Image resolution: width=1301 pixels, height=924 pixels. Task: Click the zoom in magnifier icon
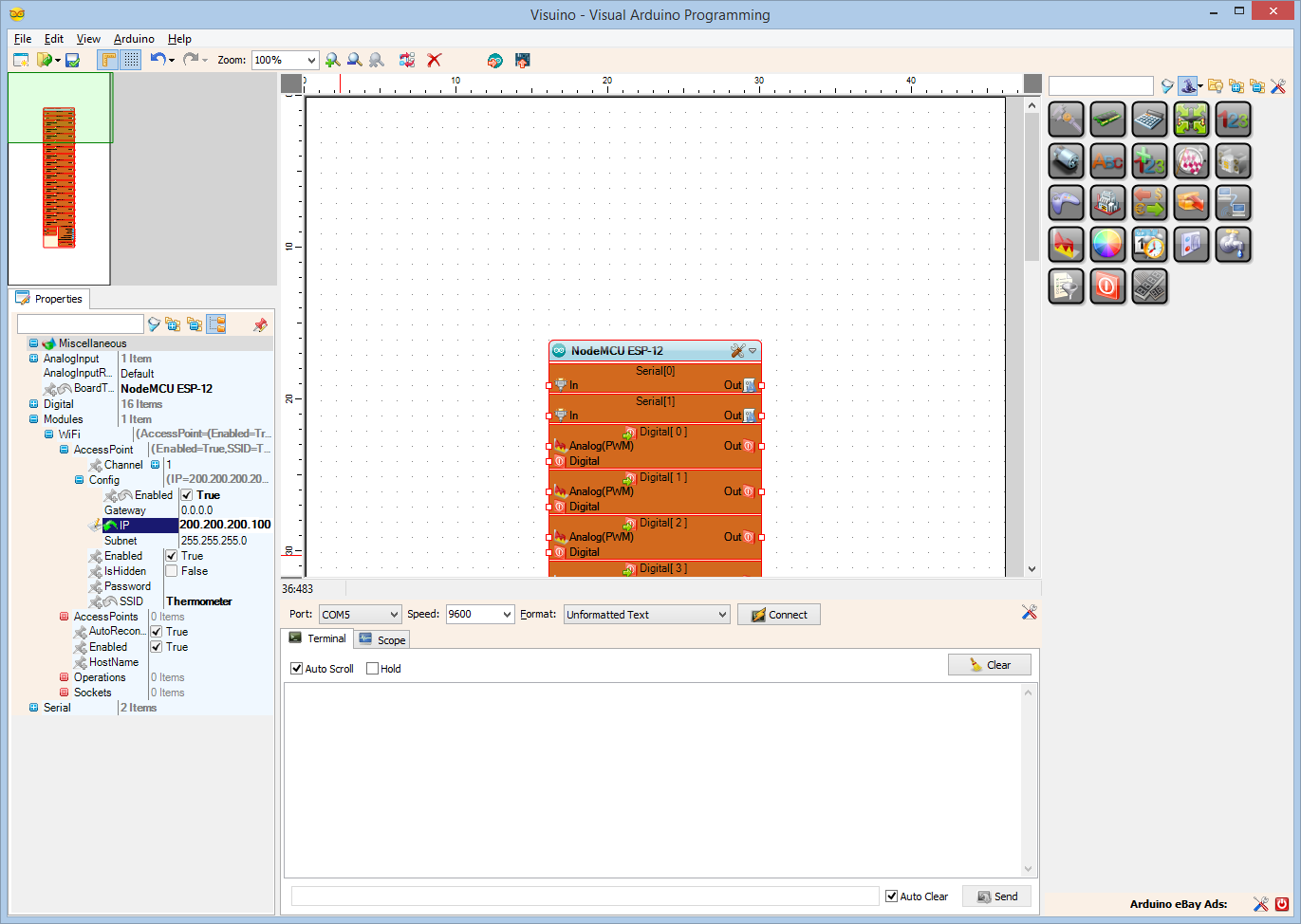[332, 60]
